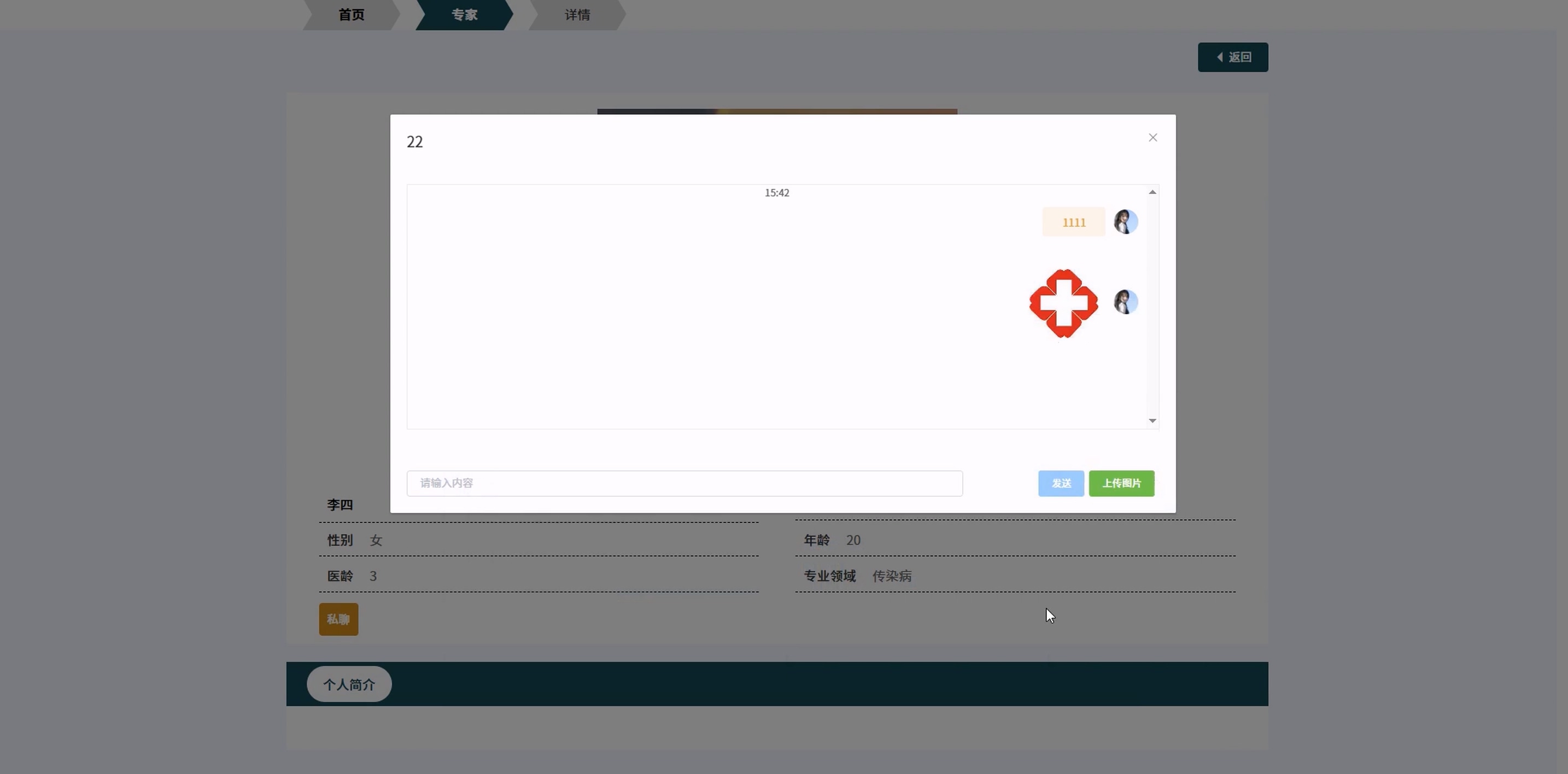Viewport: 1568px width, 774px height.
Task: Click the message input field
Action: click(684, 483)
